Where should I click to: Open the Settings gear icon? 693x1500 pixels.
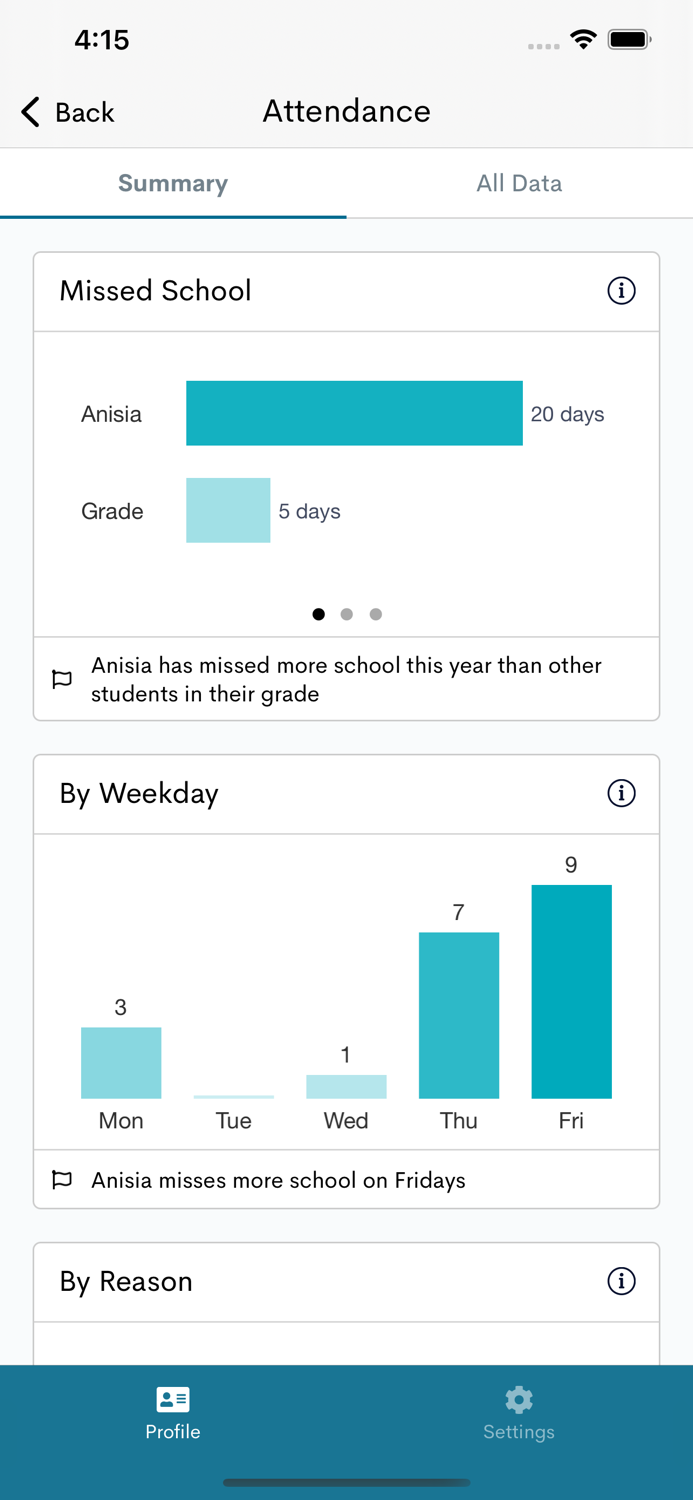pyautogui.click(x=518, y=1399)
